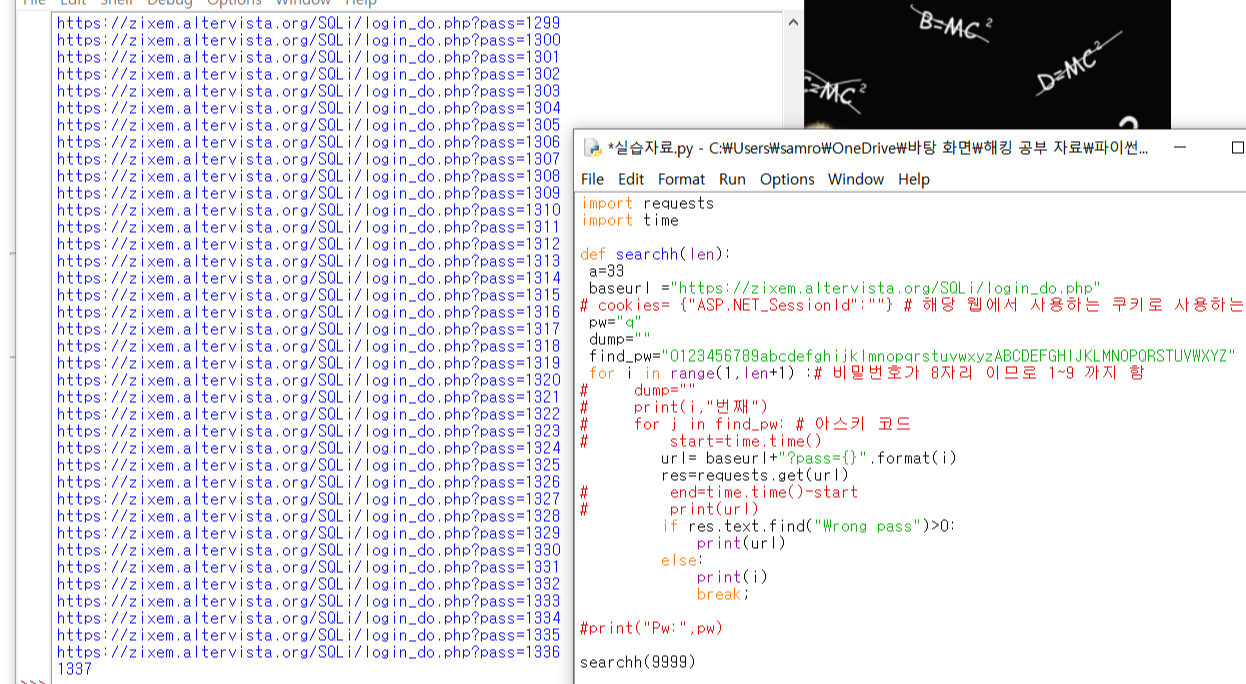Image resolution: width=1246 pixels, height=684 pixels.
Task: Click the 'url= baseurl+"?pass={}".format(i)' line
Action: pos(809,458)
